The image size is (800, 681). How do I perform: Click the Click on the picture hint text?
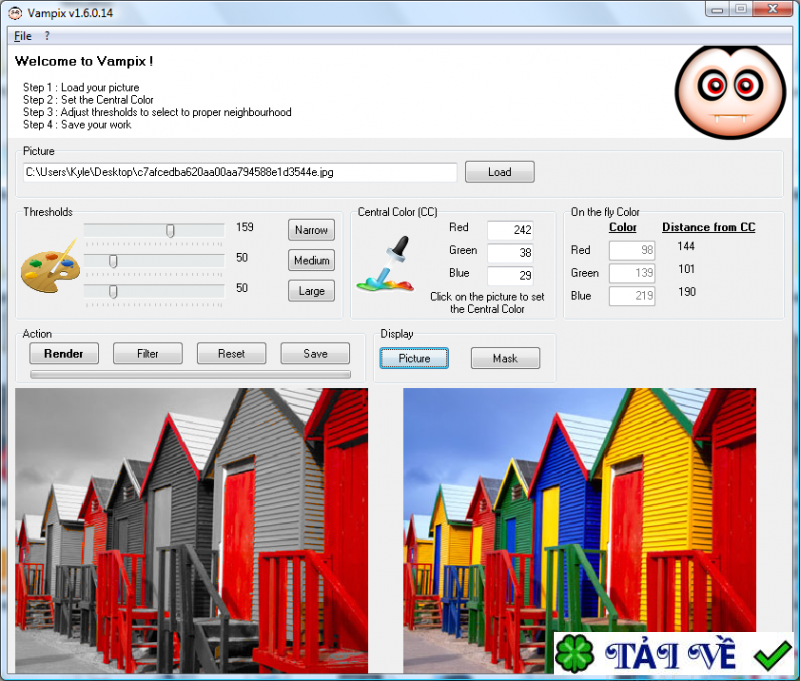[x=487, y=303]
